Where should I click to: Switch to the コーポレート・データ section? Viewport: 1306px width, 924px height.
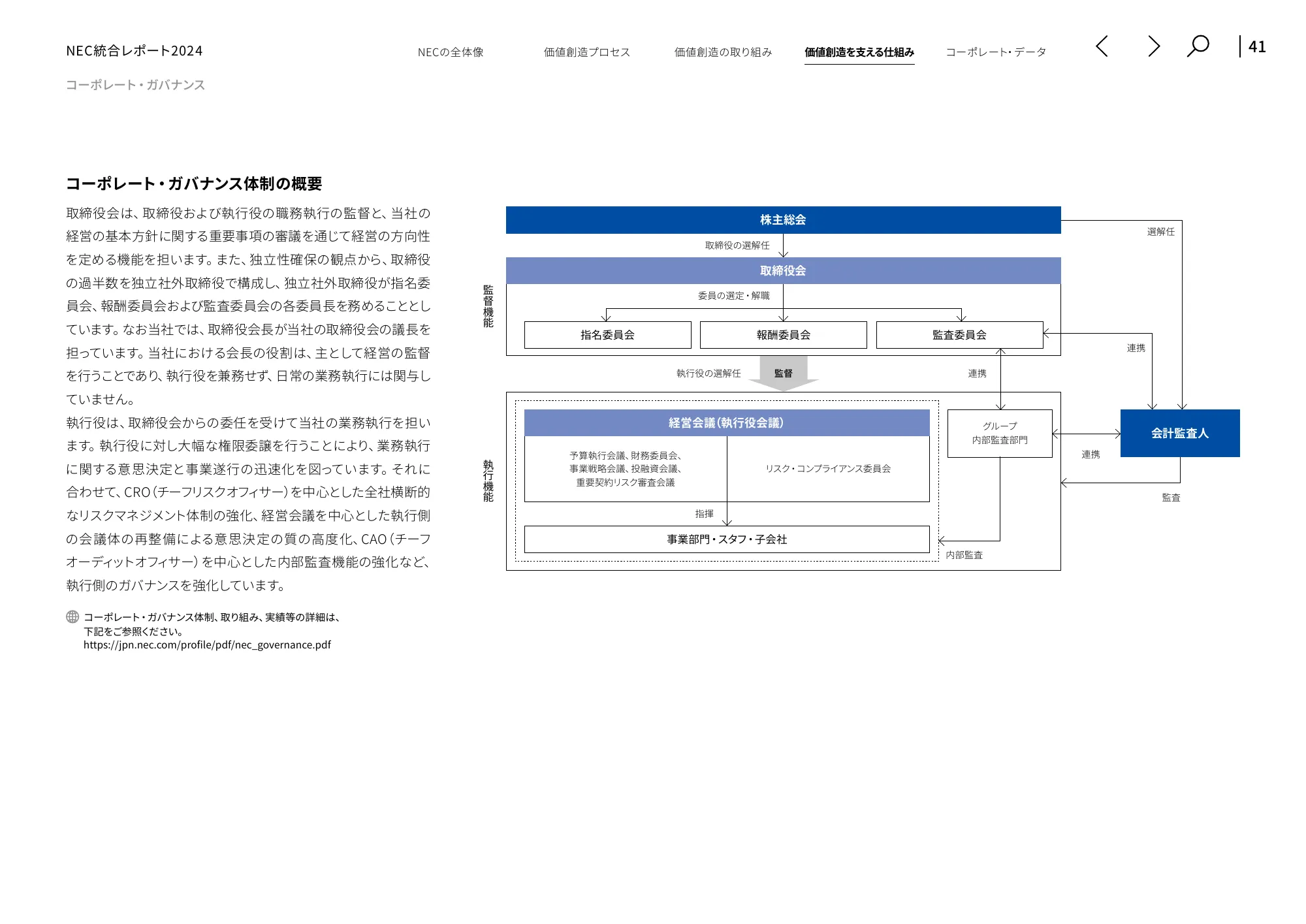point(995,51)
